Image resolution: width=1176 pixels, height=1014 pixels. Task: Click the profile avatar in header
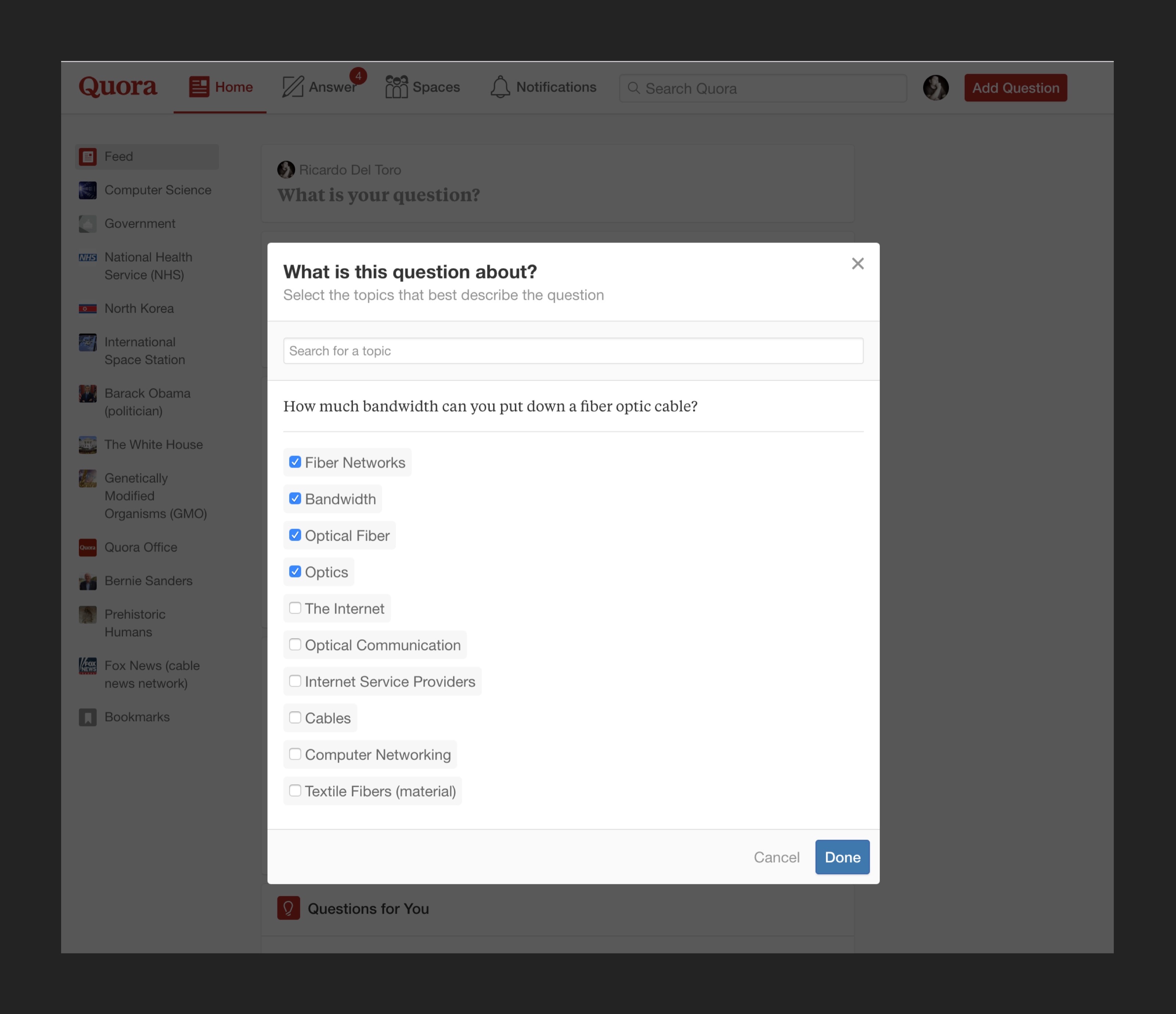935,88
